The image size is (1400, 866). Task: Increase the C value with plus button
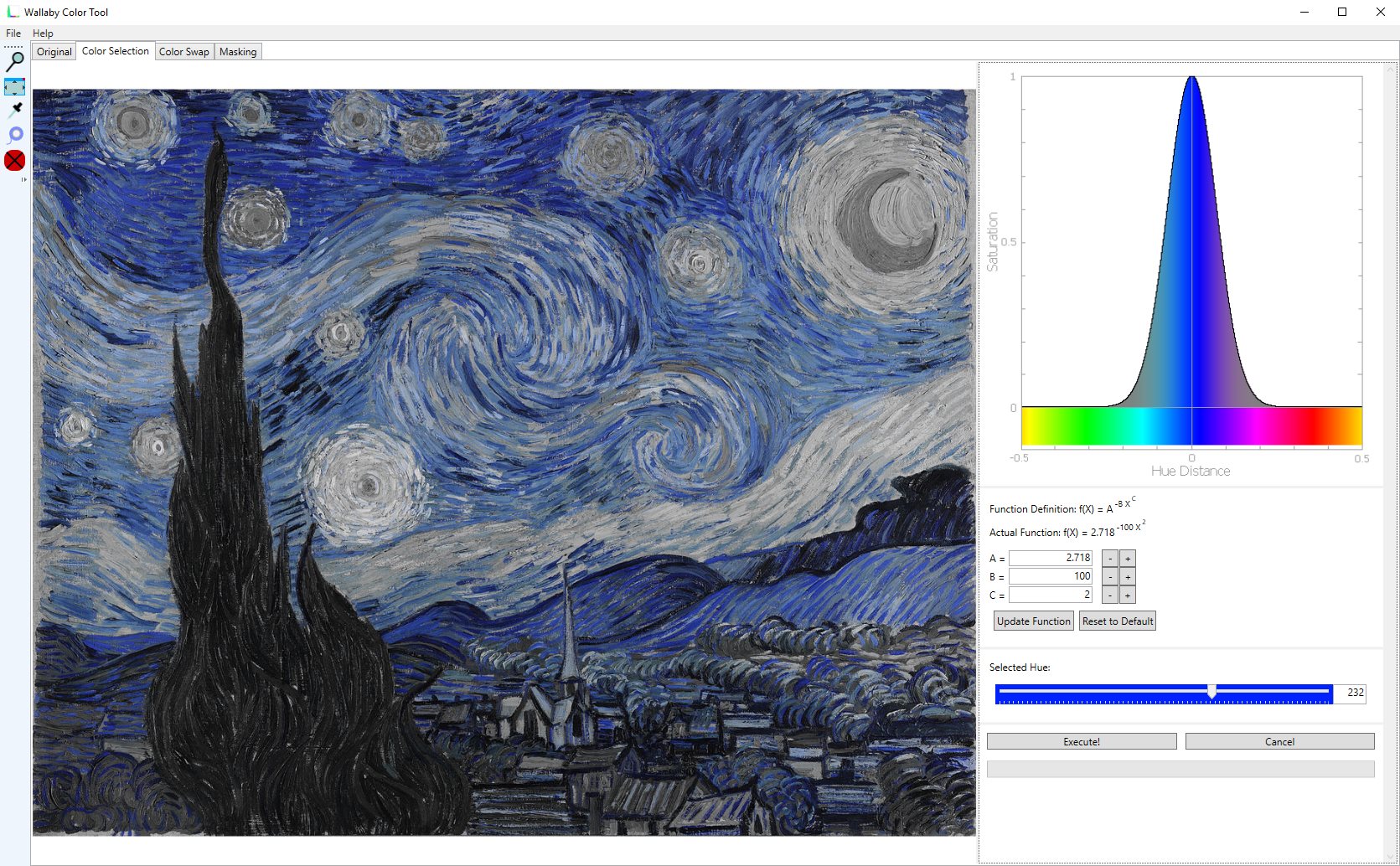1128,595
